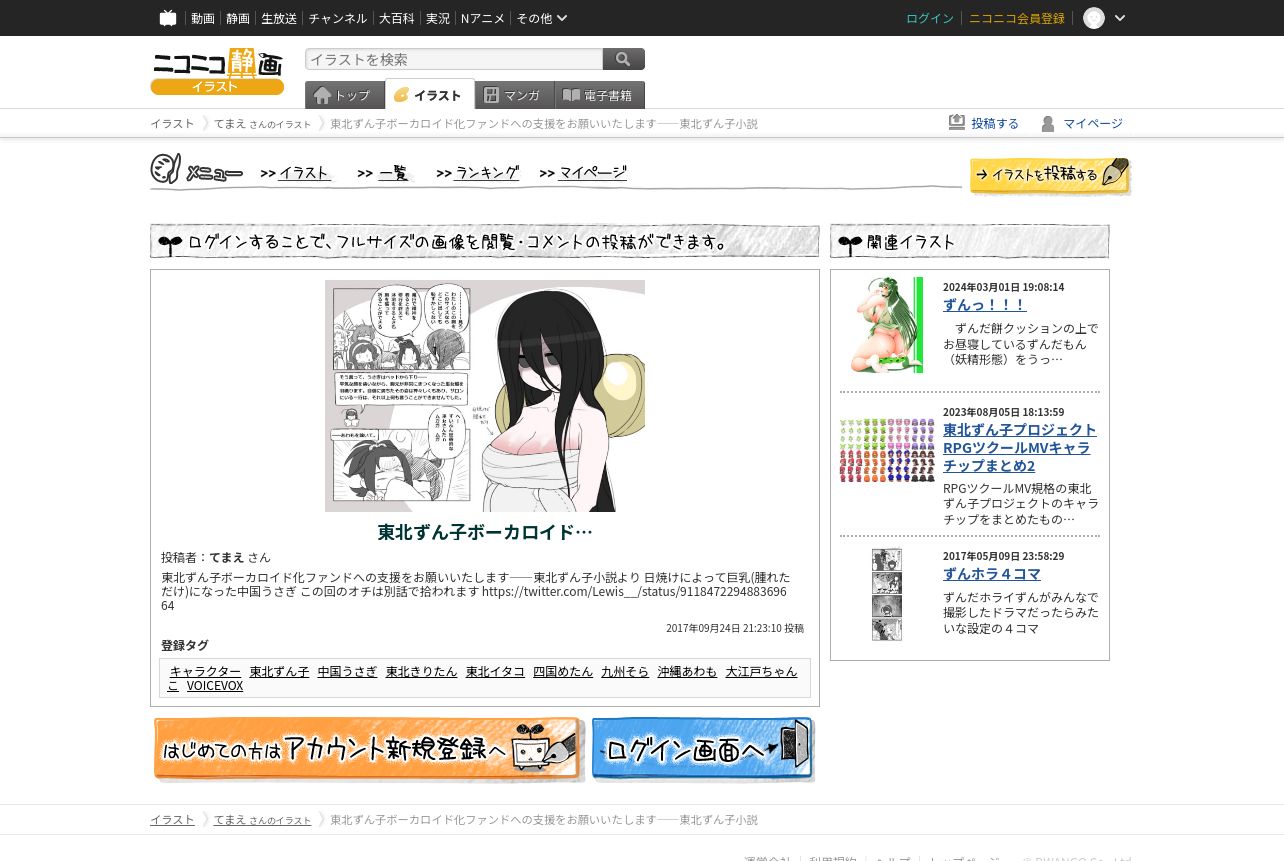Click the 中国うさぎ tag

pos(347,671)
